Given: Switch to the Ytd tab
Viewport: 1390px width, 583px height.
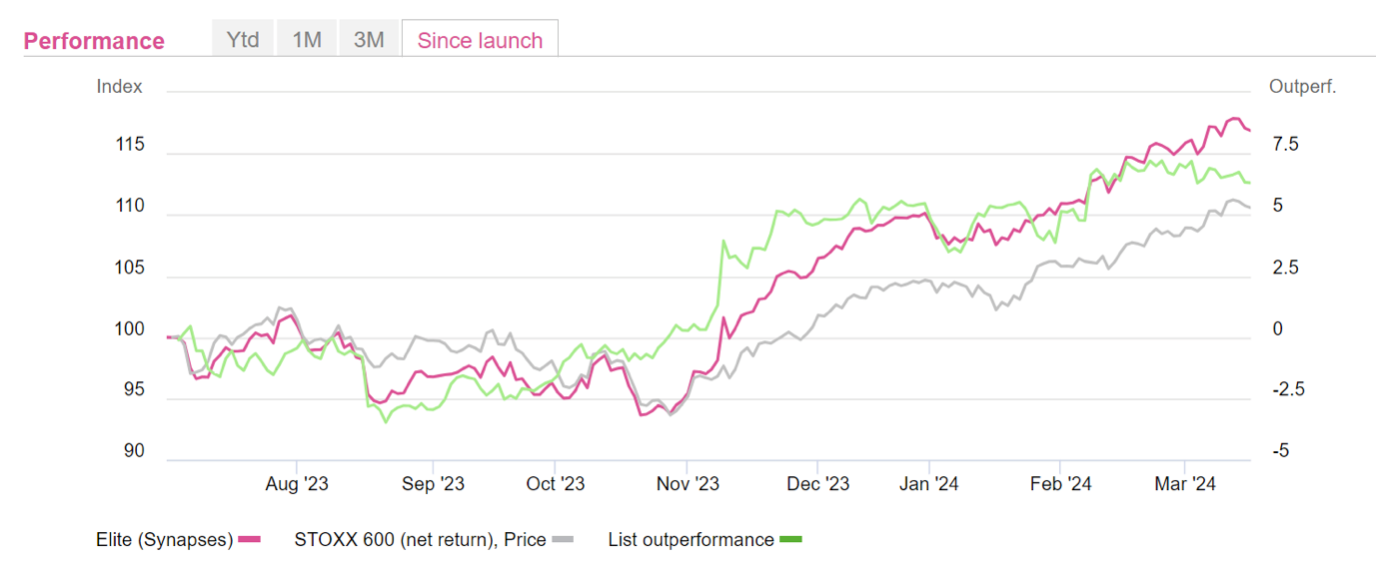Looking at the screenshot, I should point(243,40).
